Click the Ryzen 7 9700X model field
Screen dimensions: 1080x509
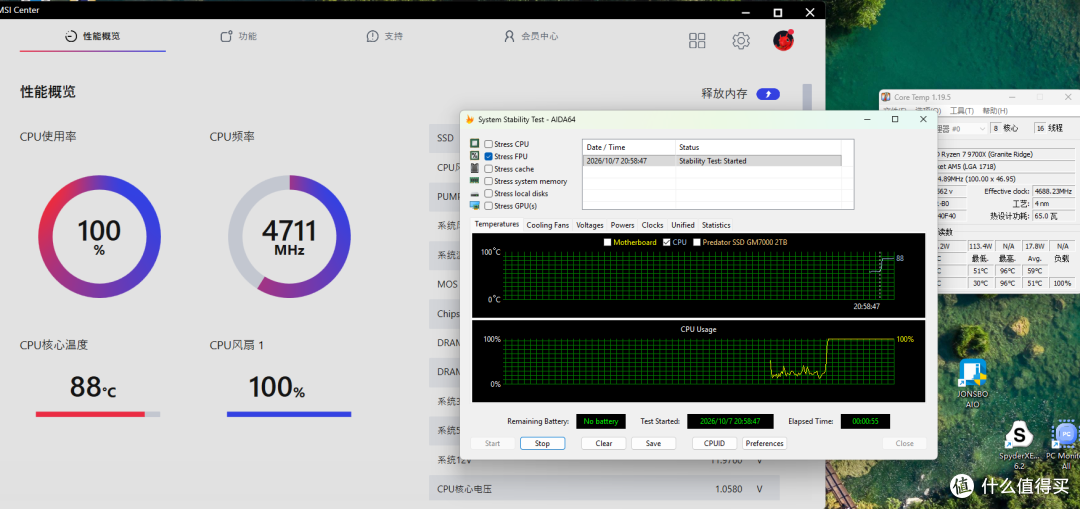pyautogui.click(x=1007, y=154)
